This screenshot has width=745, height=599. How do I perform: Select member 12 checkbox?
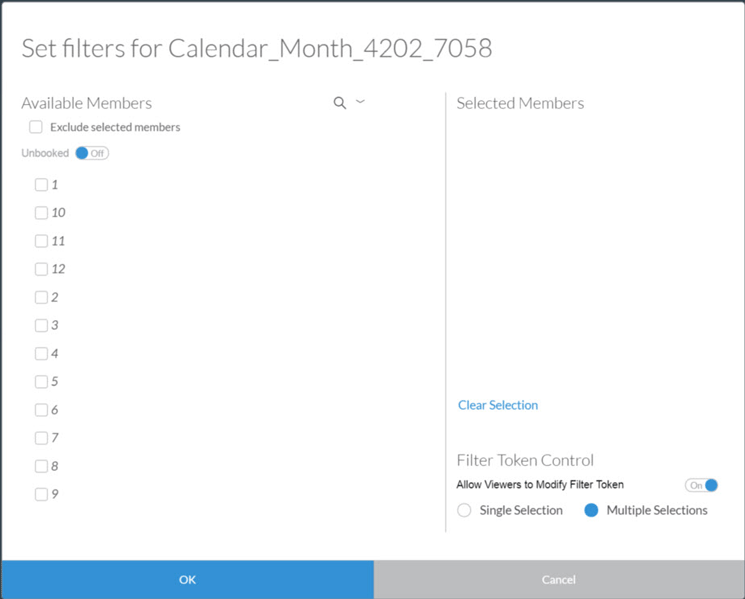pyautogui.click(x=41, y=269)
